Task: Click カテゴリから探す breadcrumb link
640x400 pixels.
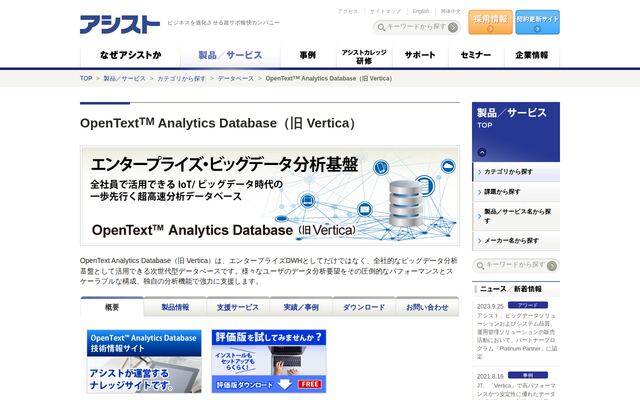Action: click(x=182, y=78)
